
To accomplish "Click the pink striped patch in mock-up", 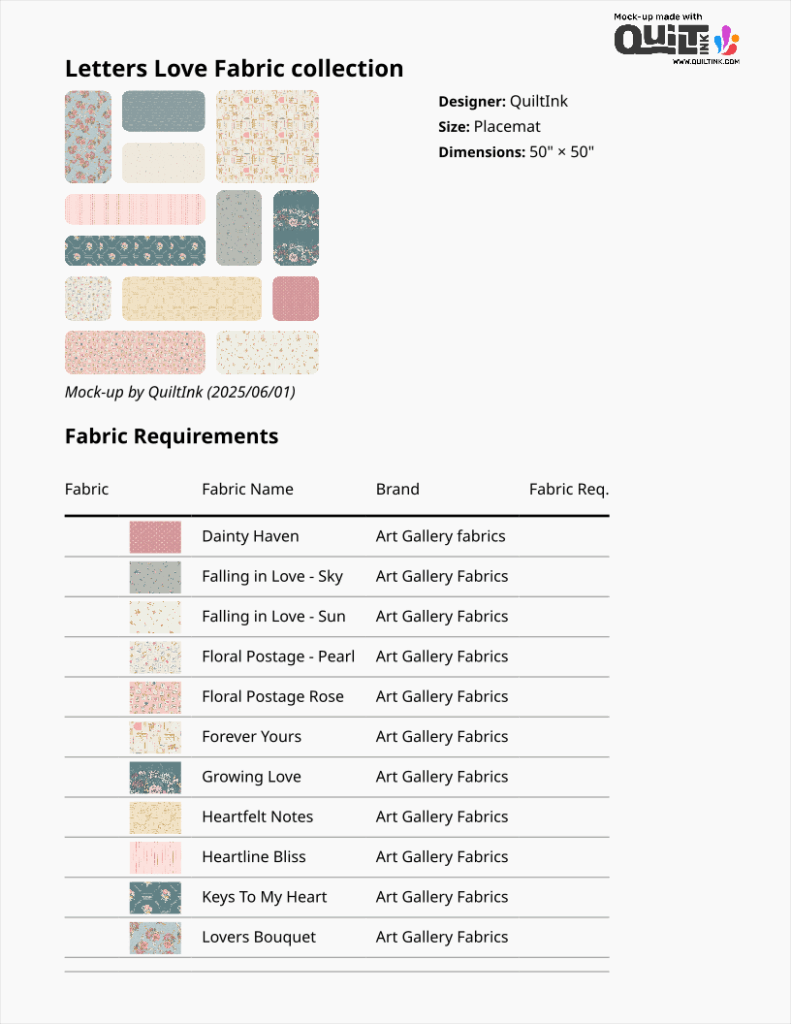I will point(135,209).
